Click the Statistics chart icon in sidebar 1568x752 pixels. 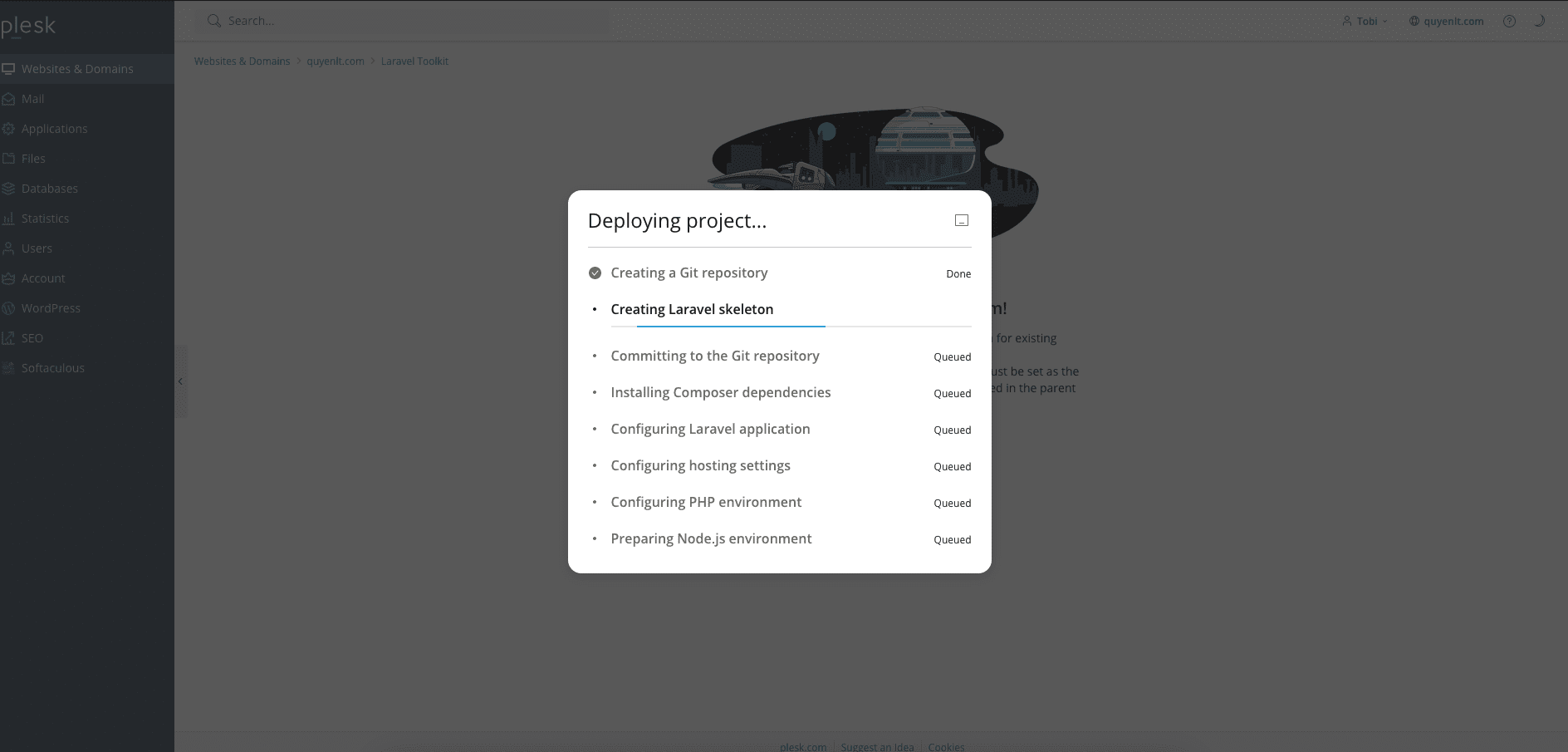coord(8,219)
